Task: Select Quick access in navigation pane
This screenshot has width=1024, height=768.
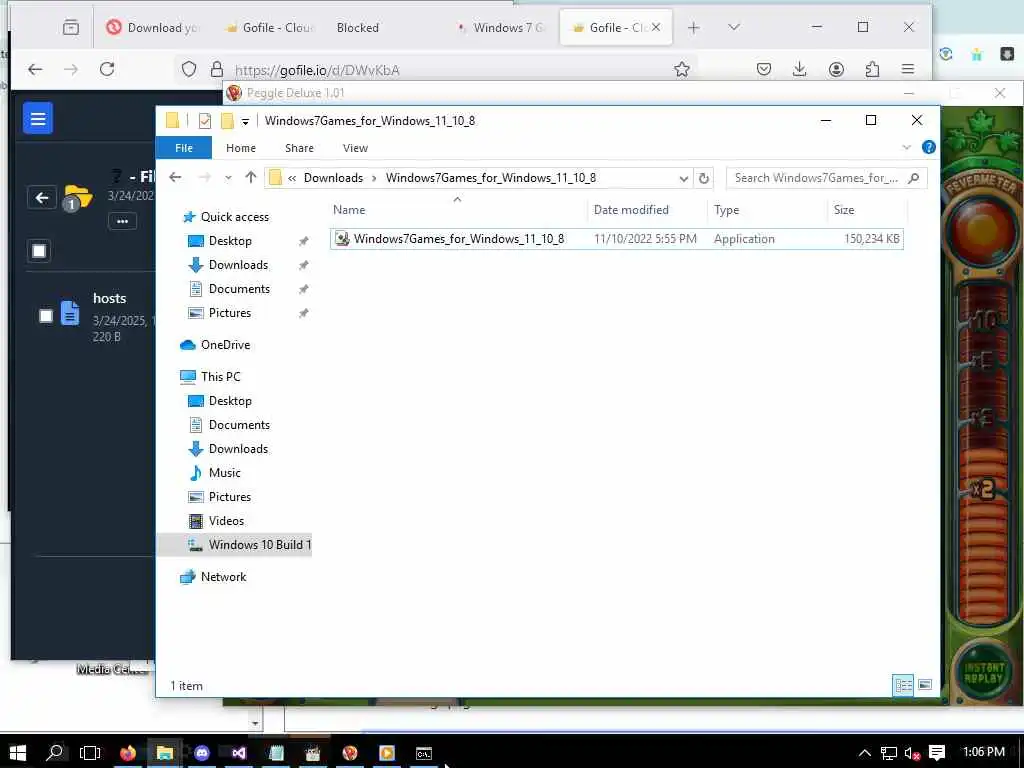Action: click(234, 217)
